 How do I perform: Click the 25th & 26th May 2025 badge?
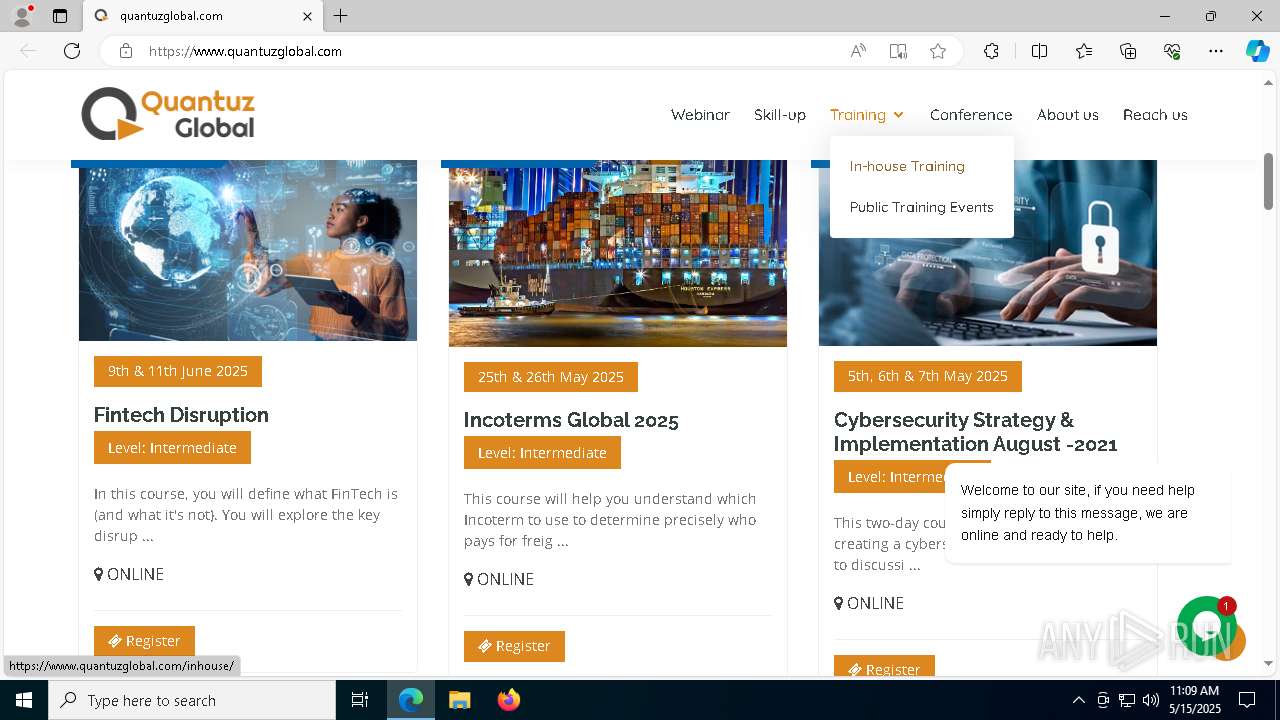(551, 377)
